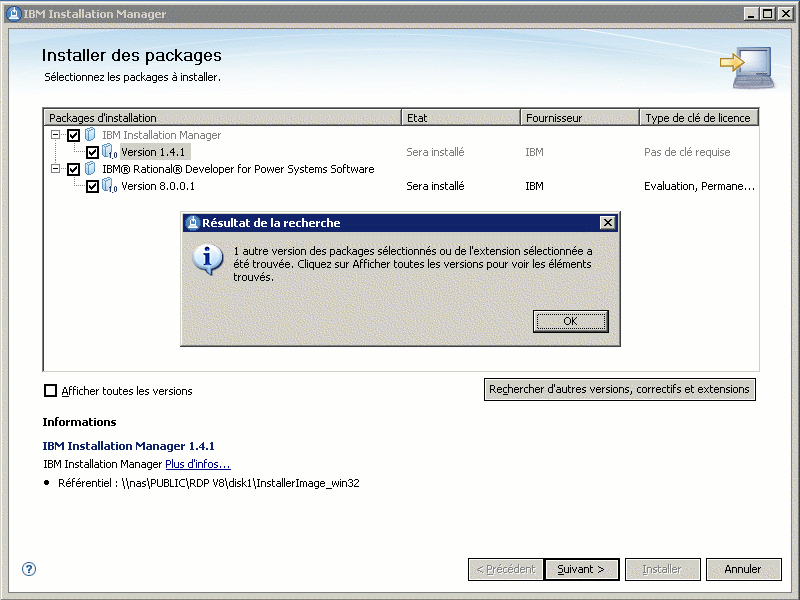Click the Rational Developer package icon

90,168
